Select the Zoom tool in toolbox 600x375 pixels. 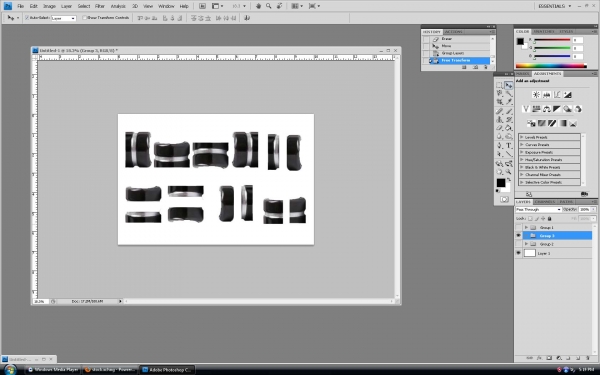coord(509,172)
